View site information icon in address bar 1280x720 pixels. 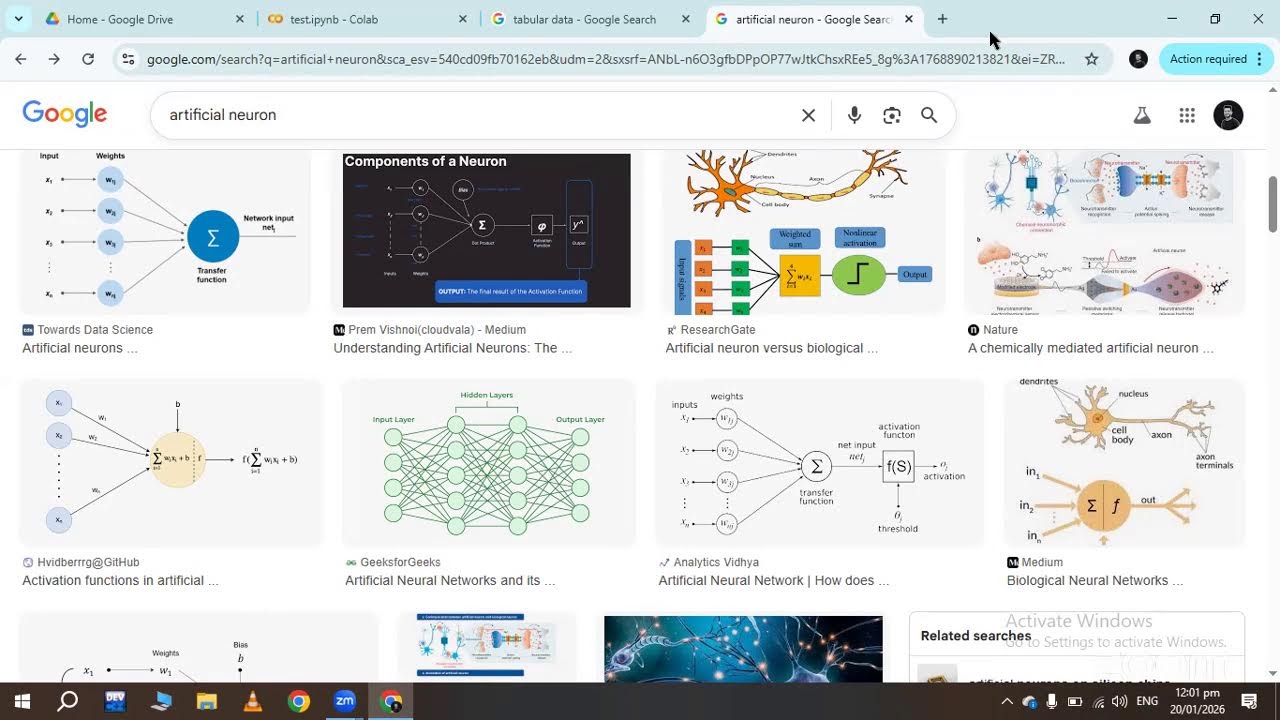coord(128,59)
